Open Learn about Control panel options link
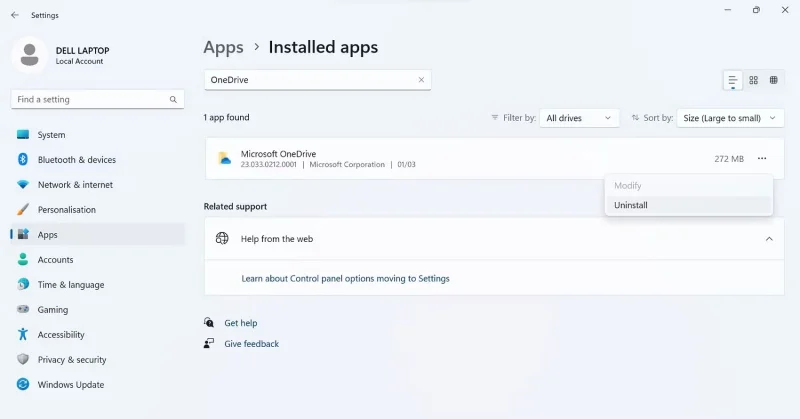 pos(345,279)
